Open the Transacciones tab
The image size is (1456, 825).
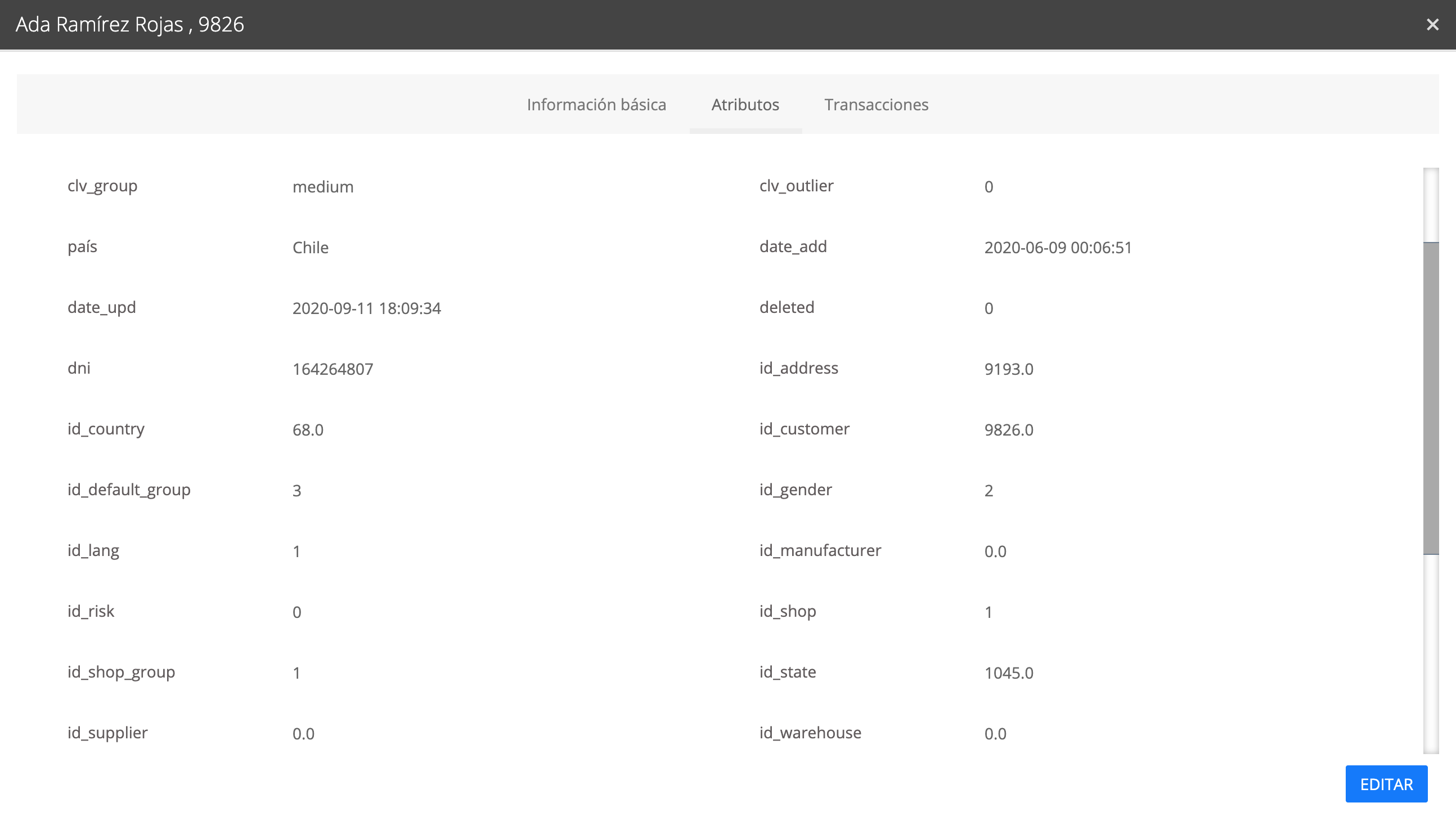(x=875, y=105)
